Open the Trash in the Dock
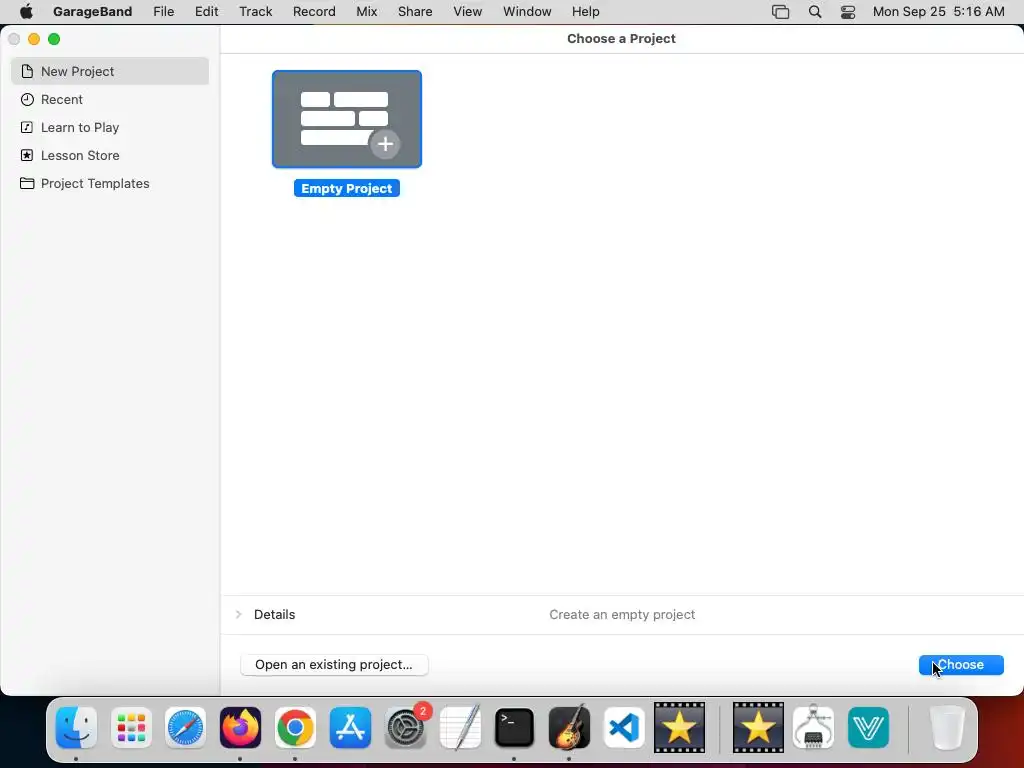 (x=947, y=728)
